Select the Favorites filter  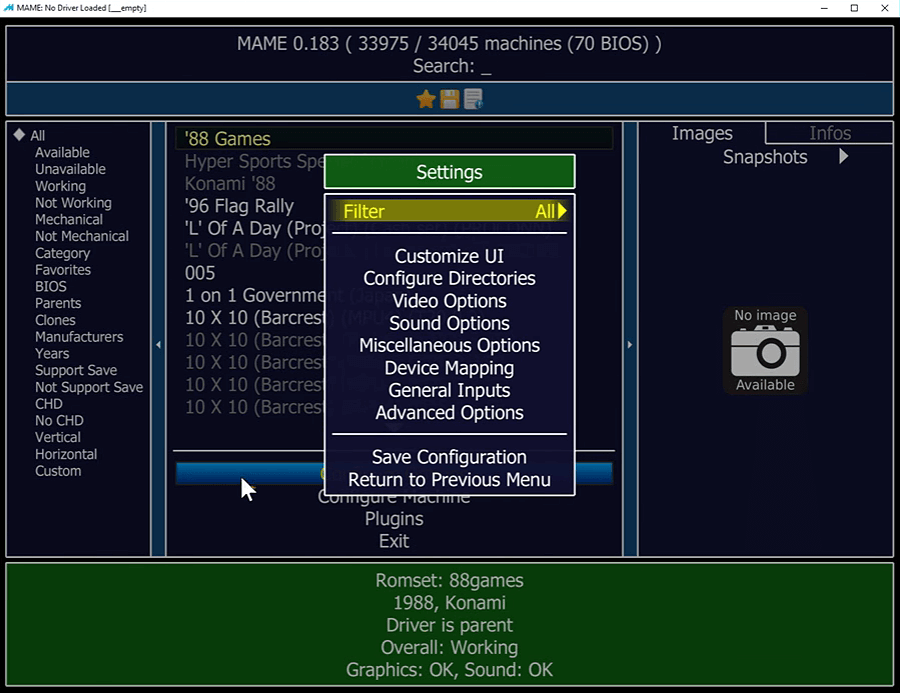point(63,270)
